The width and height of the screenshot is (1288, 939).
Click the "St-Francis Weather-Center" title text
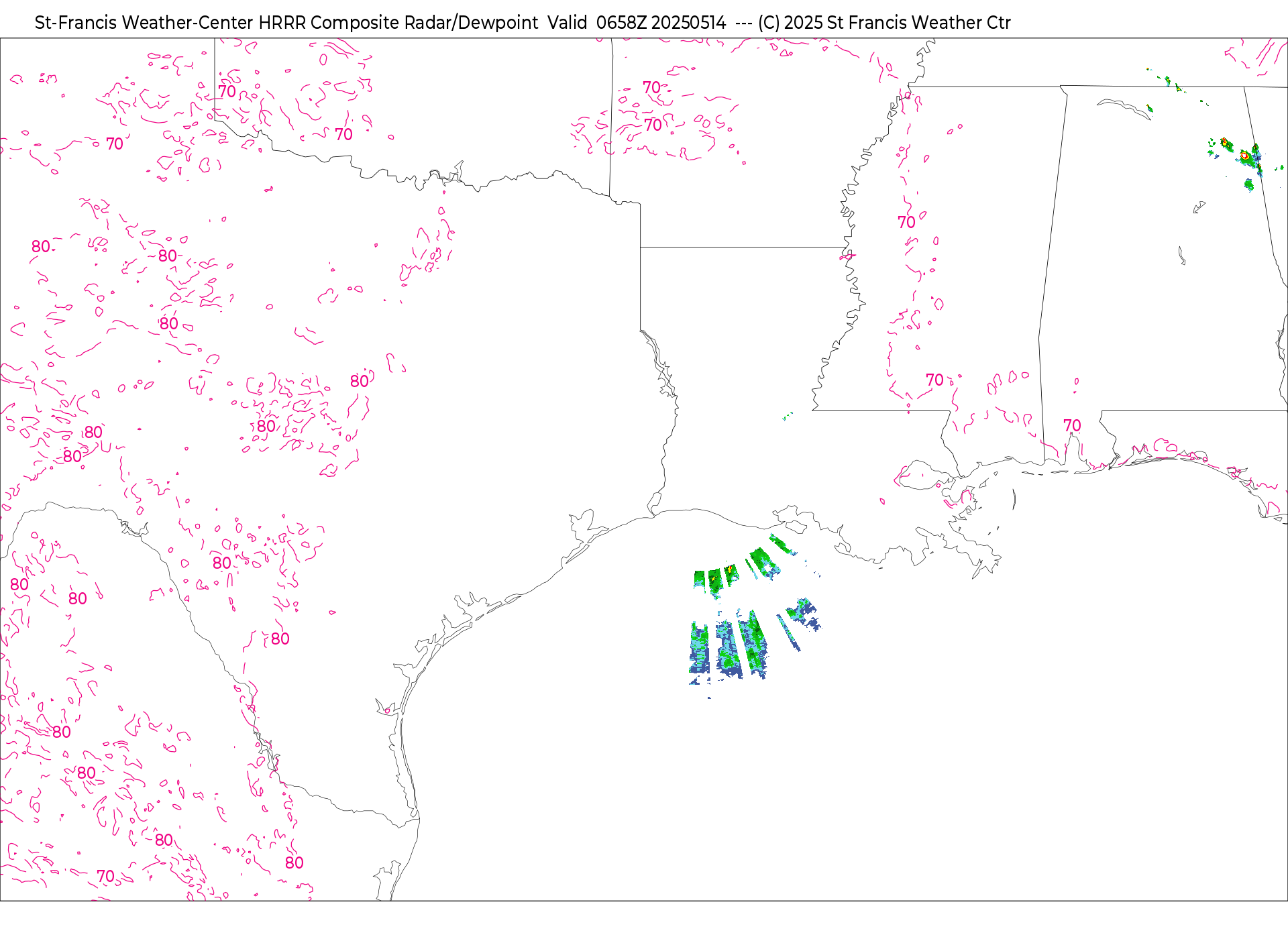[x=144, y=23]
